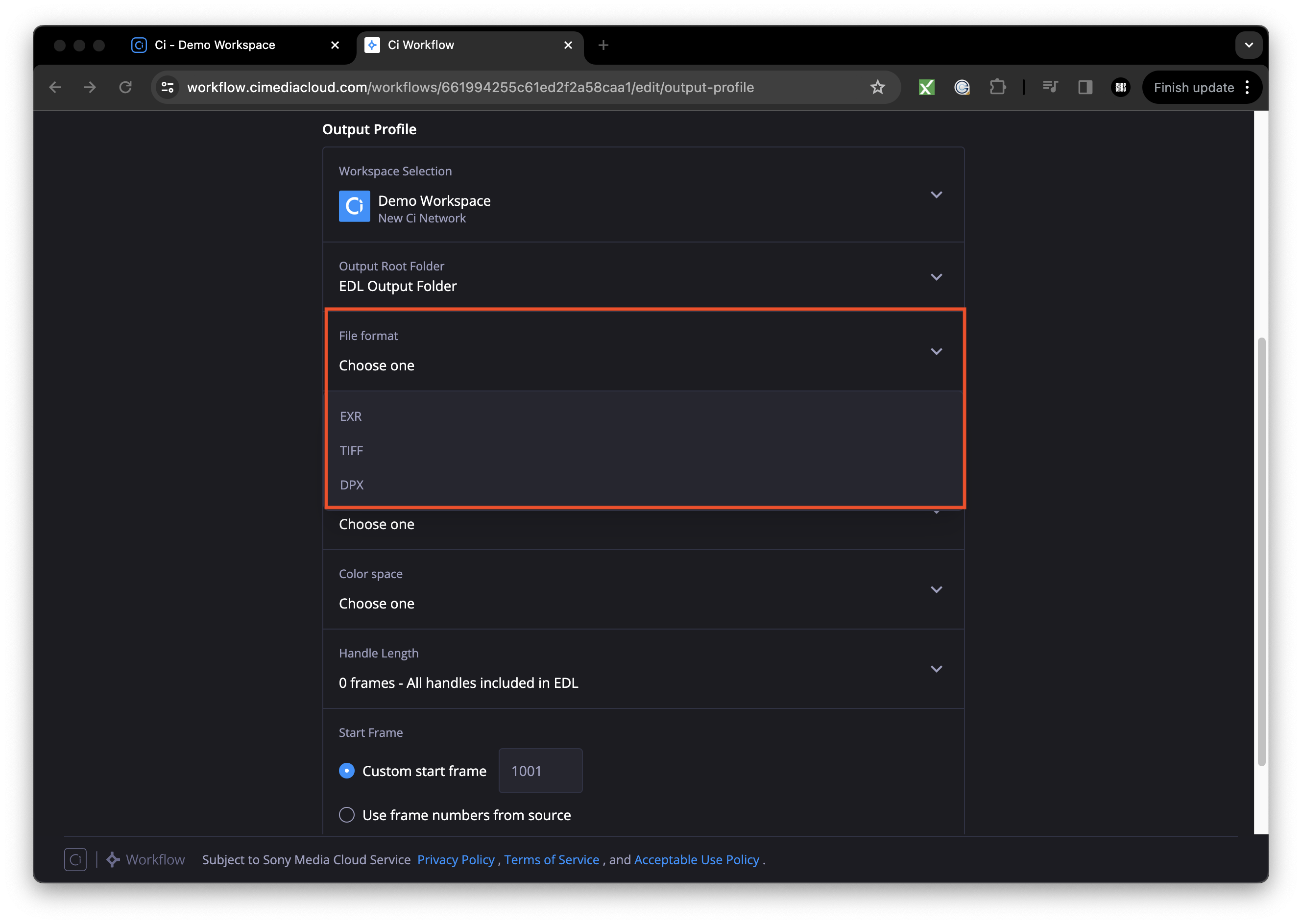
Task: Open the Privacy Policy link
Action: click(456, 859)
